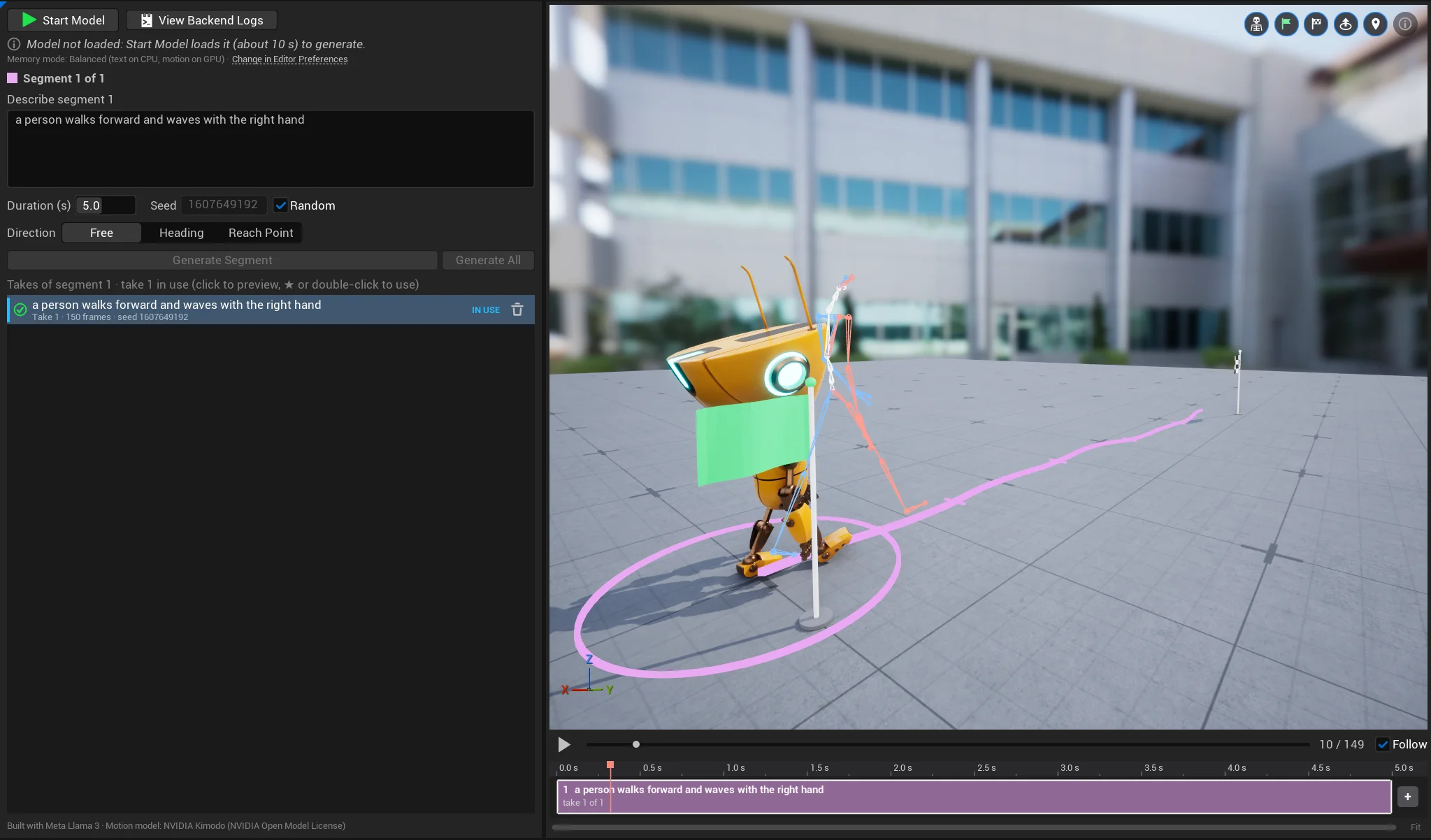1431x840 pixels.
Task: Click the Seed field 1607649192
Action: click(224, 205)
